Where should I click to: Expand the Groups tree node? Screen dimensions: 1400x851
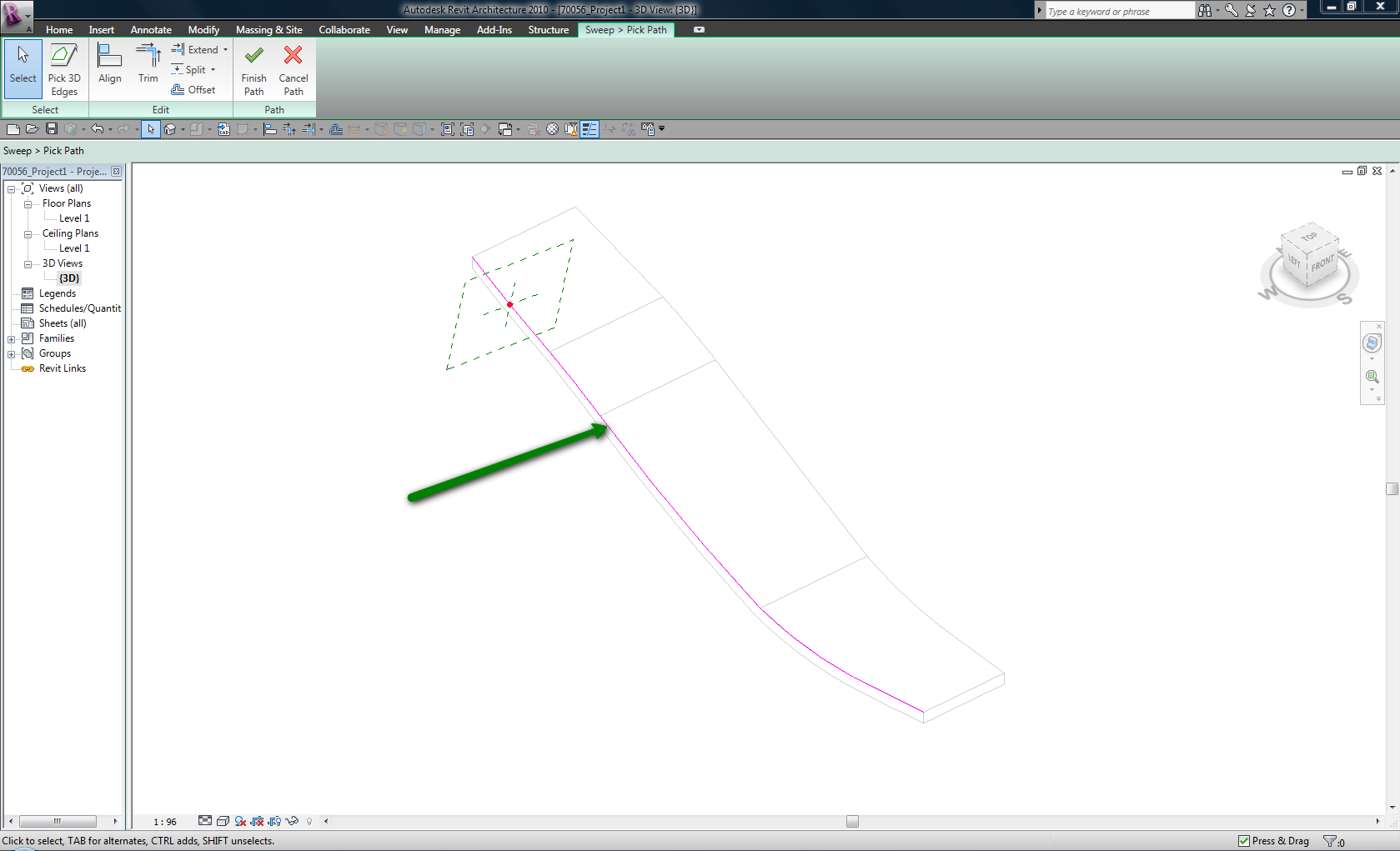click(12, 354)
